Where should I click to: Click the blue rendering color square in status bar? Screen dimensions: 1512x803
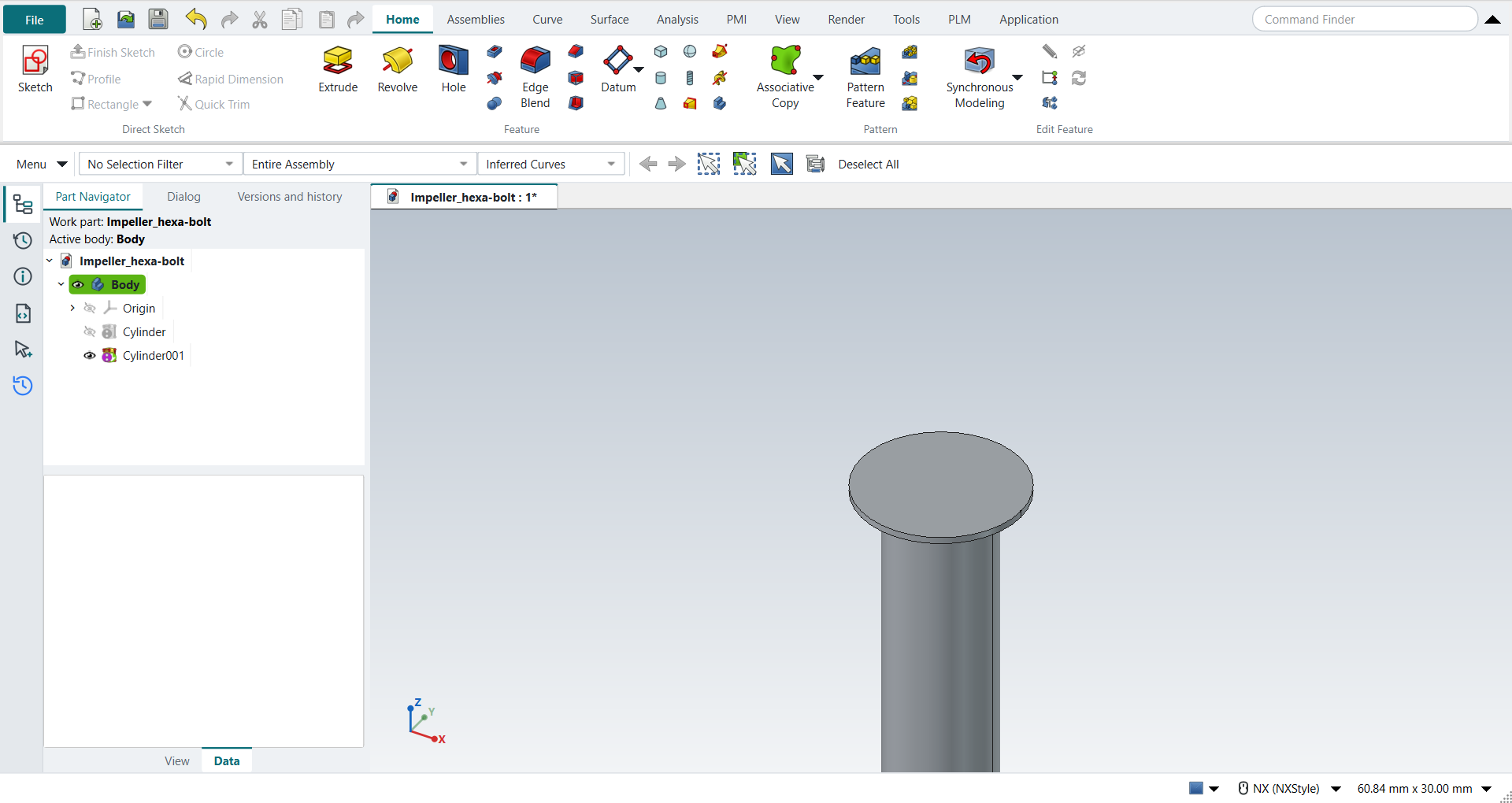pyautogui.click(x=1195, y=788)
